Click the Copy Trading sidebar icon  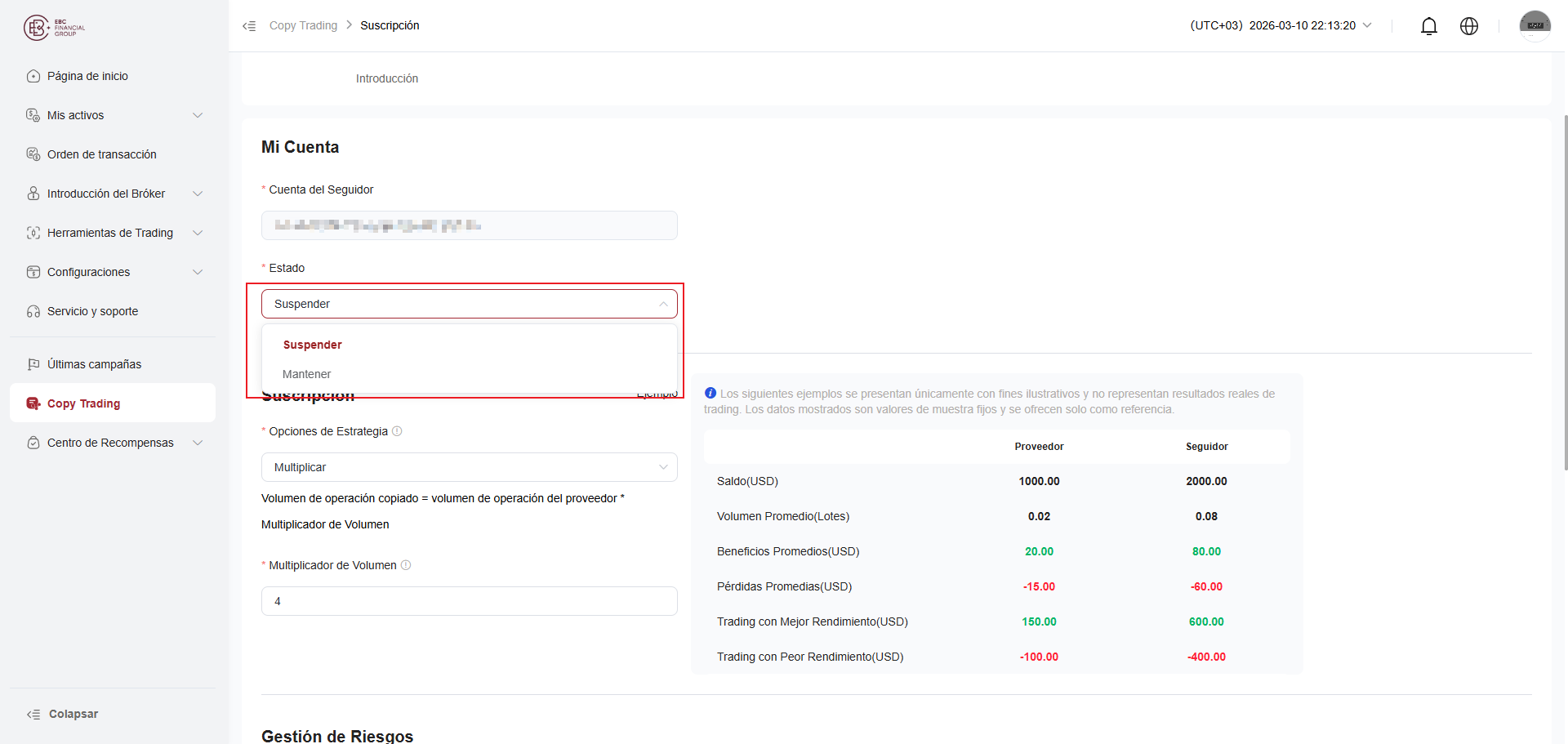pyautogui.click(x=33, y=403)
